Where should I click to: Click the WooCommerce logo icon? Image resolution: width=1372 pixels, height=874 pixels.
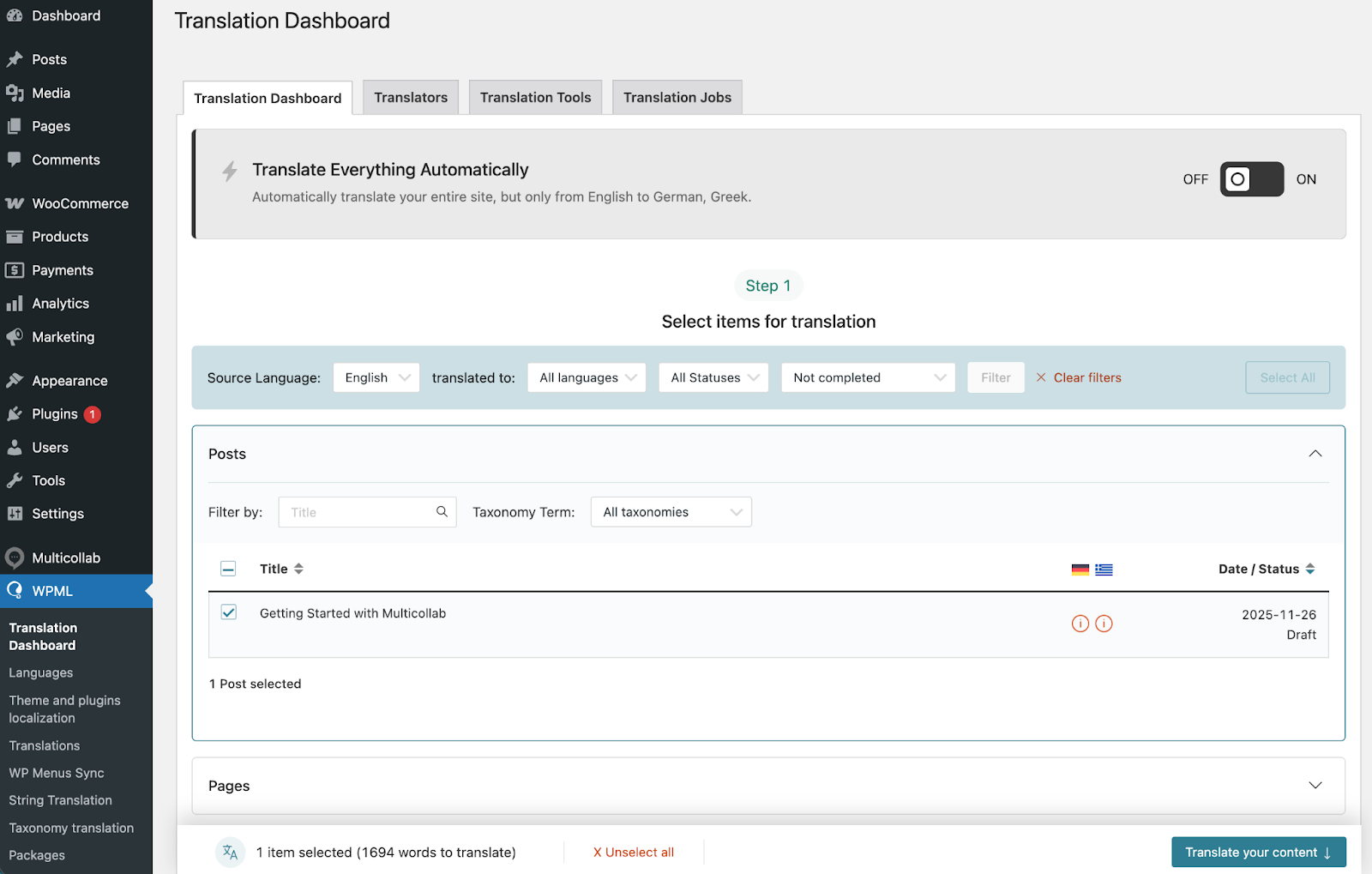pos(15,203)
